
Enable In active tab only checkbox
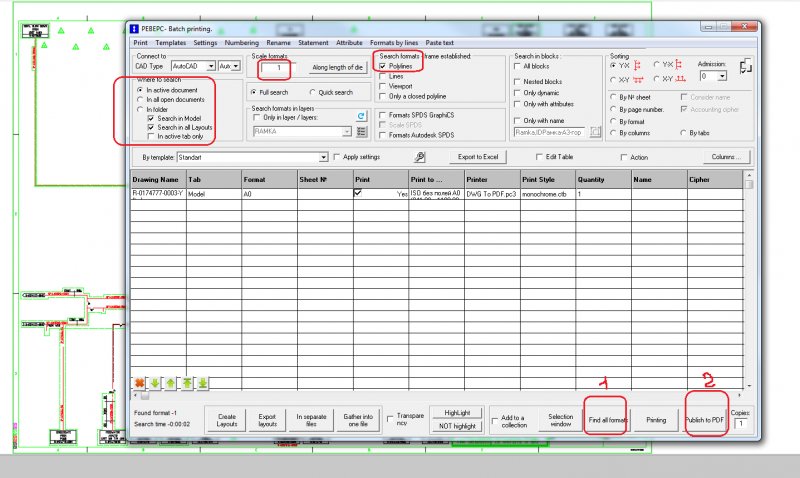click(x=151, y=137)
